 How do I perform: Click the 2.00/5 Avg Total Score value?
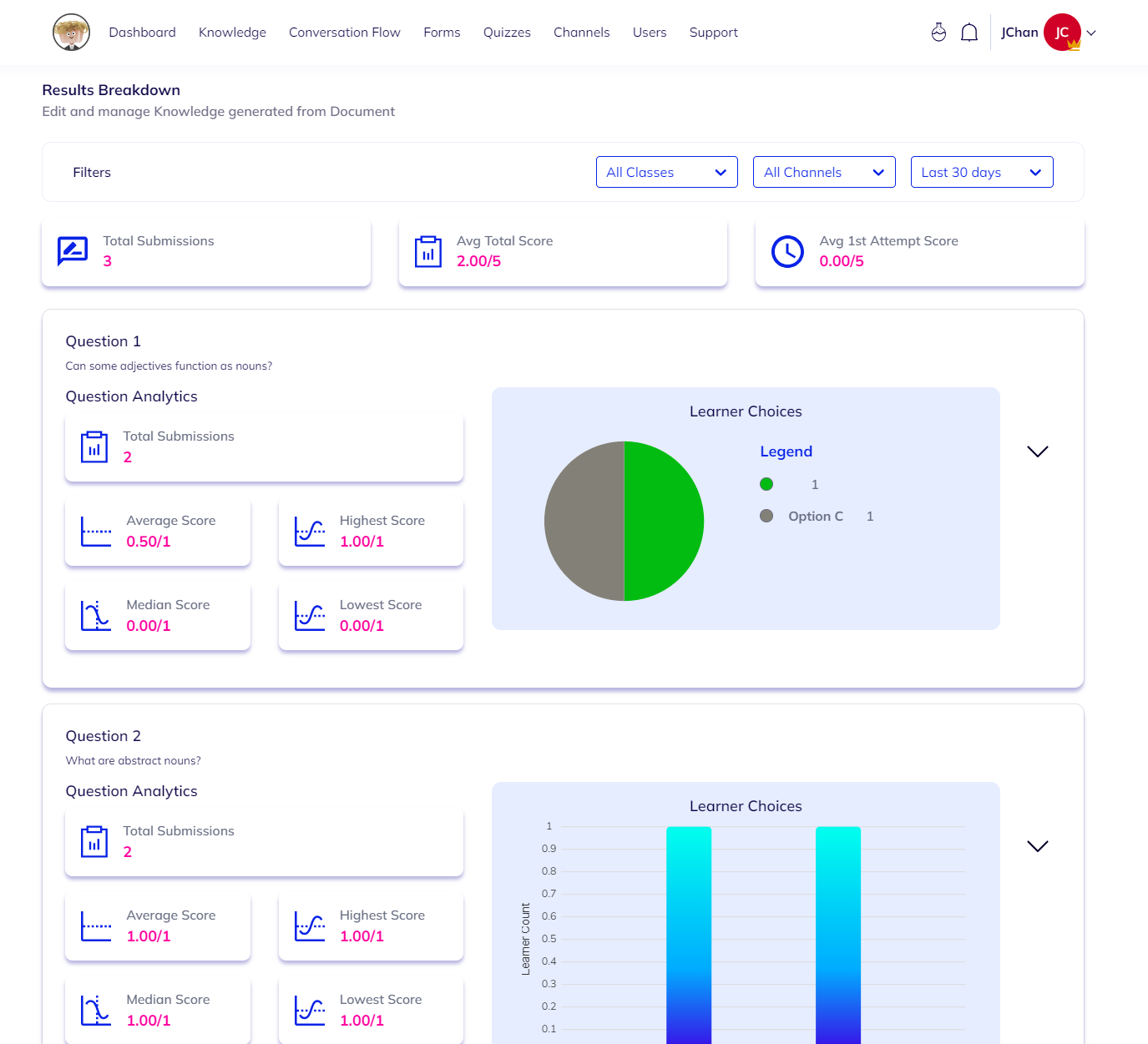(479, 261)
